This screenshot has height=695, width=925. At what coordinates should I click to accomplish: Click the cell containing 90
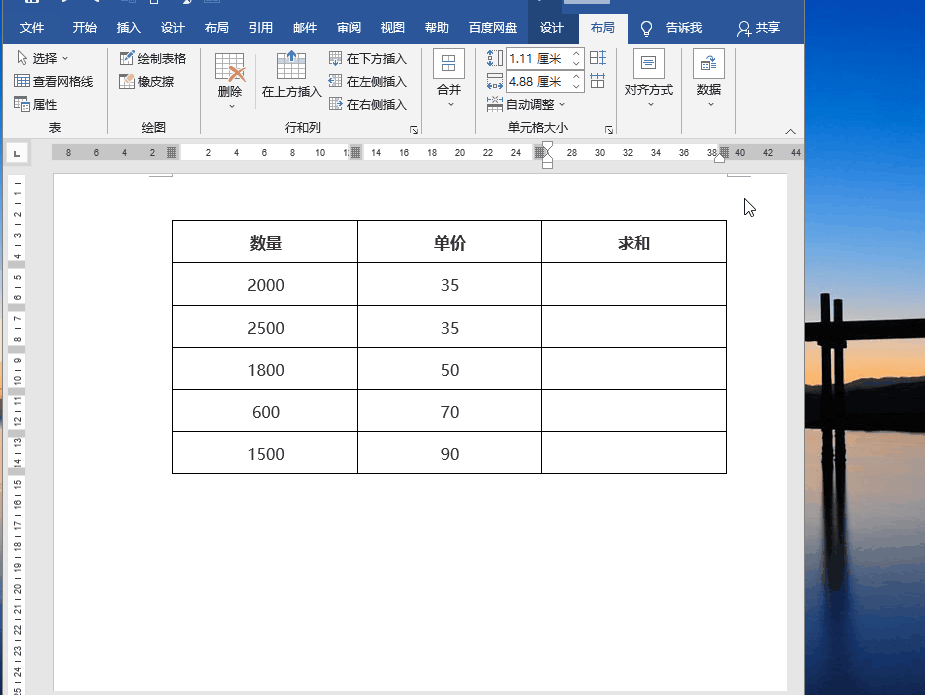point(450,453)
